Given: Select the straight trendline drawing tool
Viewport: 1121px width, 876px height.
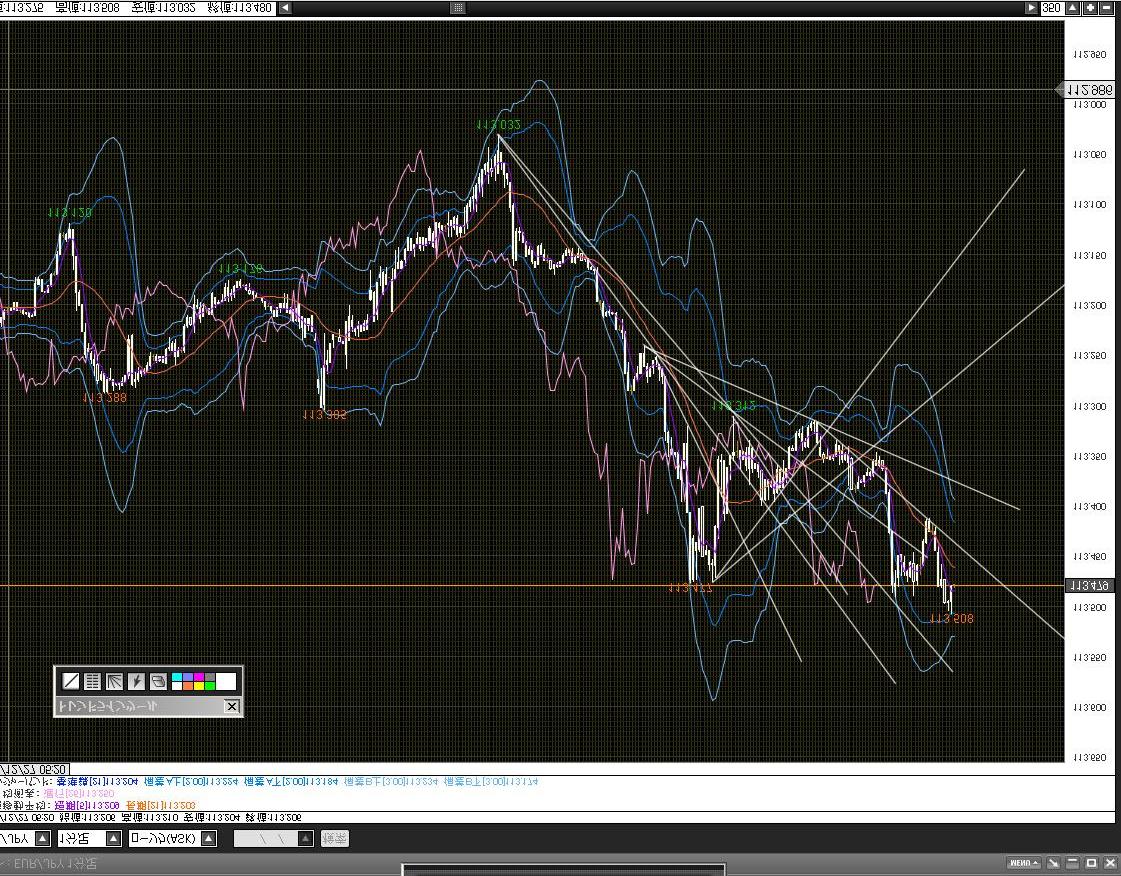Looking at the screenshot, I should pyautogui.click(x=71, y=682).
